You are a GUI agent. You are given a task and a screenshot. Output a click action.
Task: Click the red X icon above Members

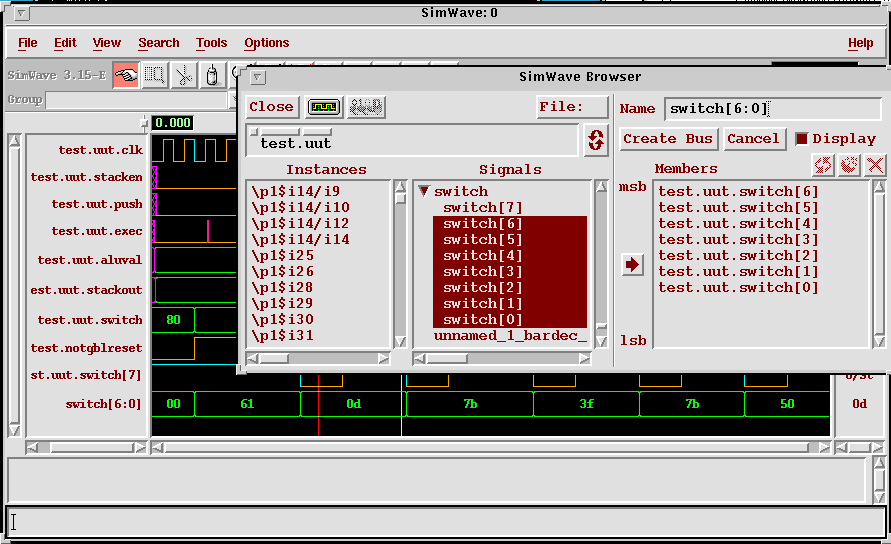point(875,165)
